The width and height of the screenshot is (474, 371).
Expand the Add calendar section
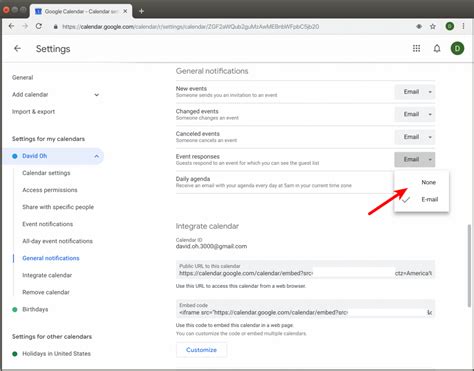(x=97, y=95)
